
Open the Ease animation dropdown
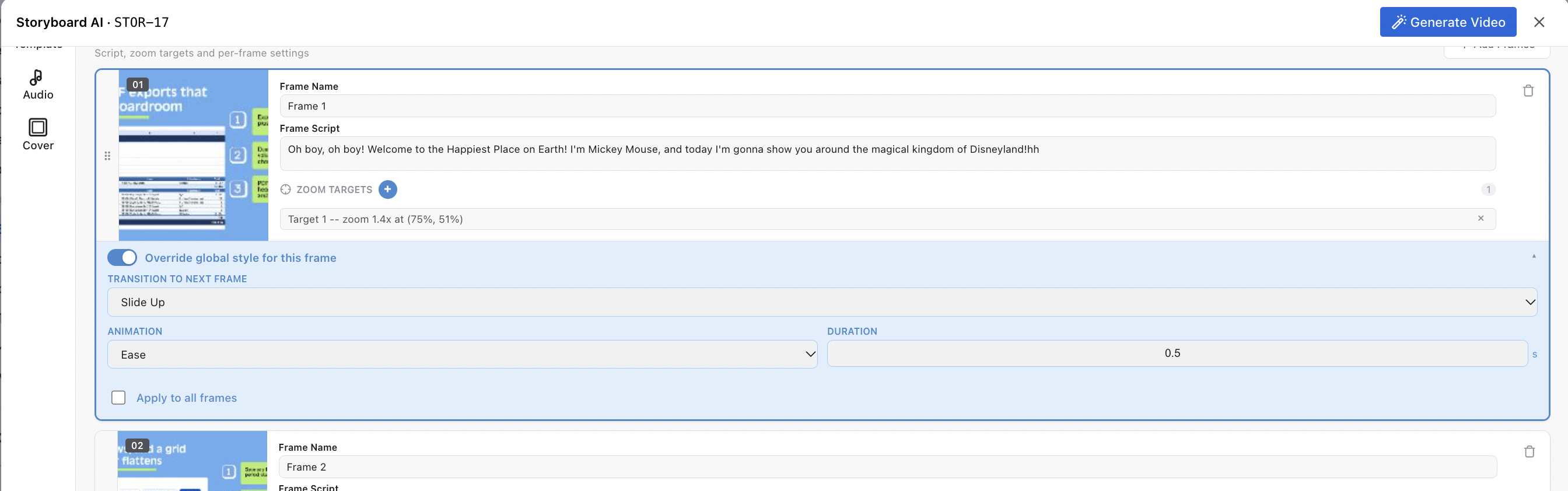click(462, 354)
